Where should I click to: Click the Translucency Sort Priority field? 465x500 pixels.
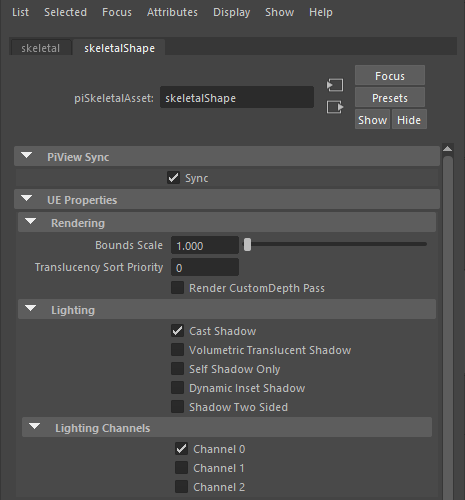[205, 267]
